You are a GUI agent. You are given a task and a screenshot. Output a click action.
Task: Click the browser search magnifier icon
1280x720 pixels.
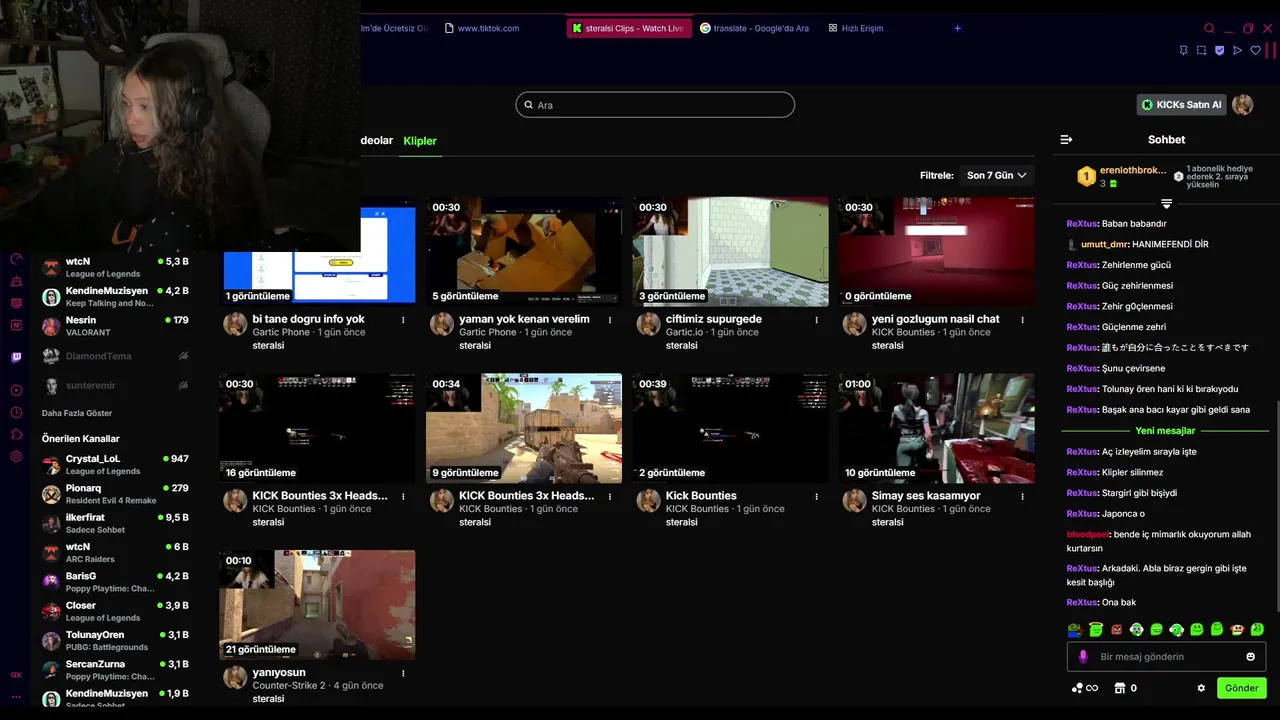(x=1209, y=28)
